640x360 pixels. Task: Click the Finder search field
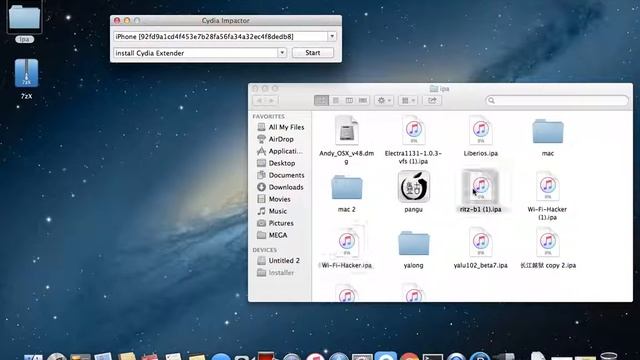click(x=557, y=100)
